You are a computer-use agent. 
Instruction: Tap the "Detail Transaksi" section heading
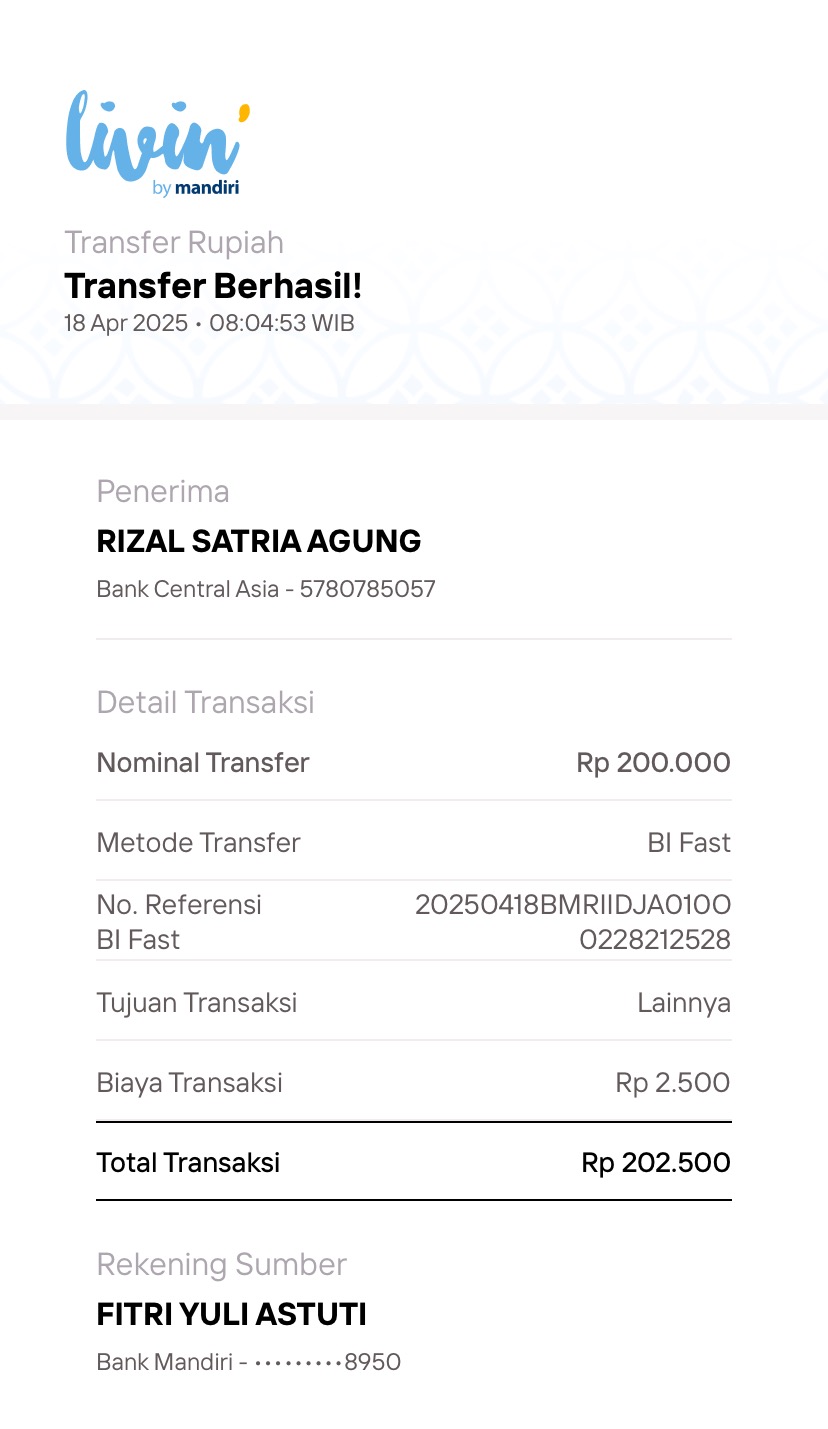tap(205, 702)
